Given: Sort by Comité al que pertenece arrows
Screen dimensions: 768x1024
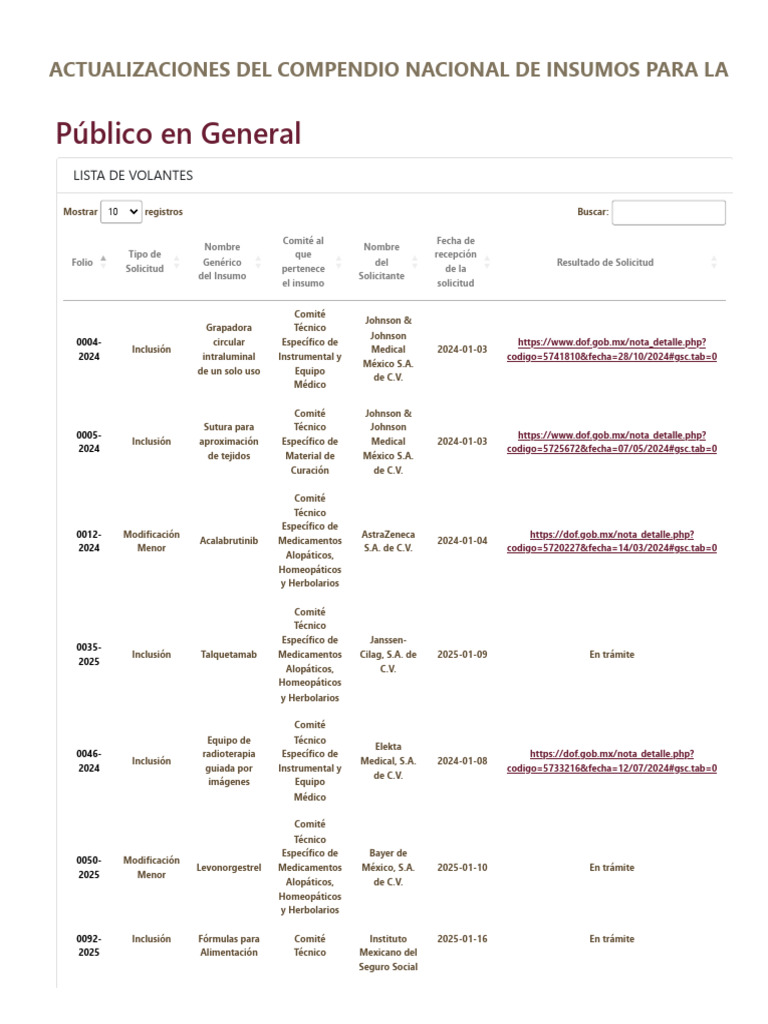Looking at the screenshot, I should [x=338, y=262].
